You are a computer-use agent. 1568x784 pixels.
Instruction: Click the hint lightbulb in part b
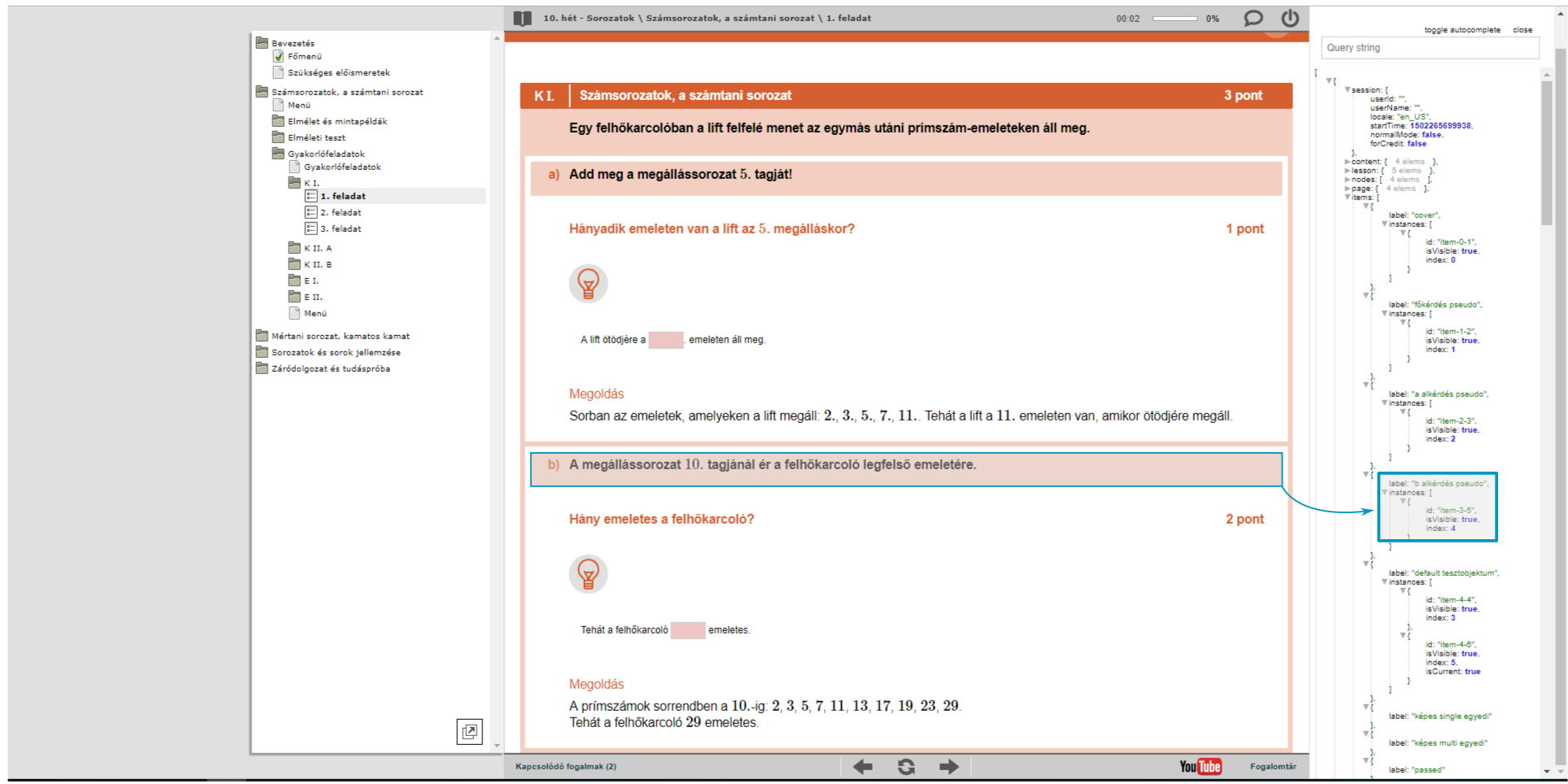point(588,574)
